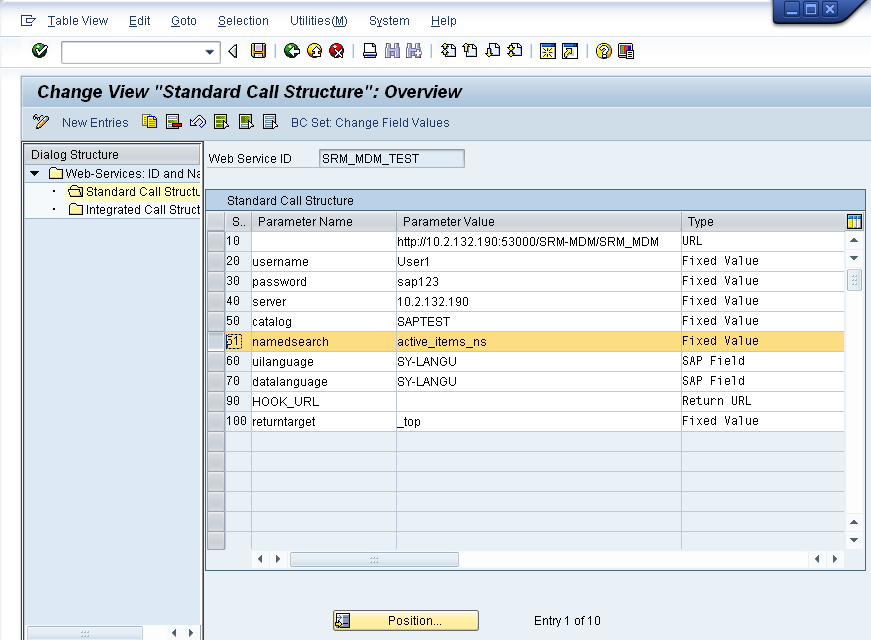Image resolution: width=871 pixels, height=640 pixels.
Task: Open the Goto menu
Action: coord(184,21)
